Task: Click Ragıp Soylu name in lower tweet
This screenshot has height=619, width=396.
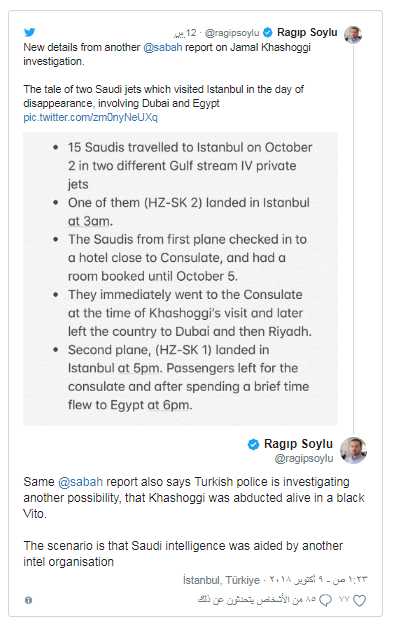Action: pos(298,444)
